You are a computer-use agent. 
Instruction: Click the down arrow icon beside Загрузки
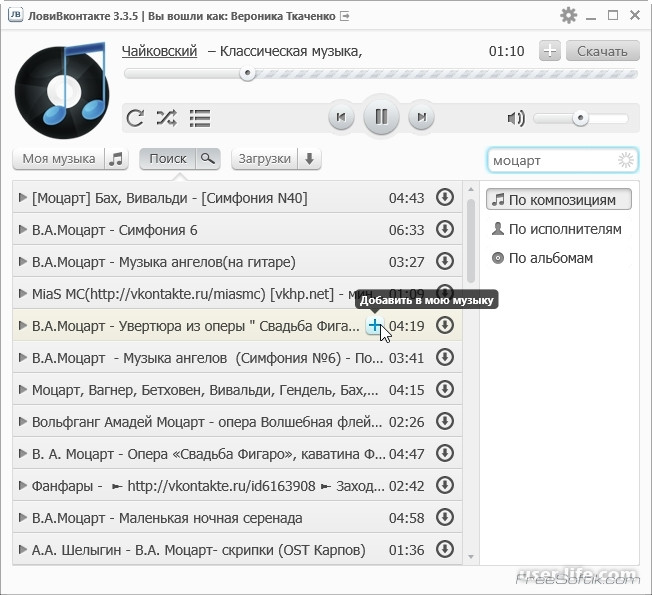[x=309, y=159]
